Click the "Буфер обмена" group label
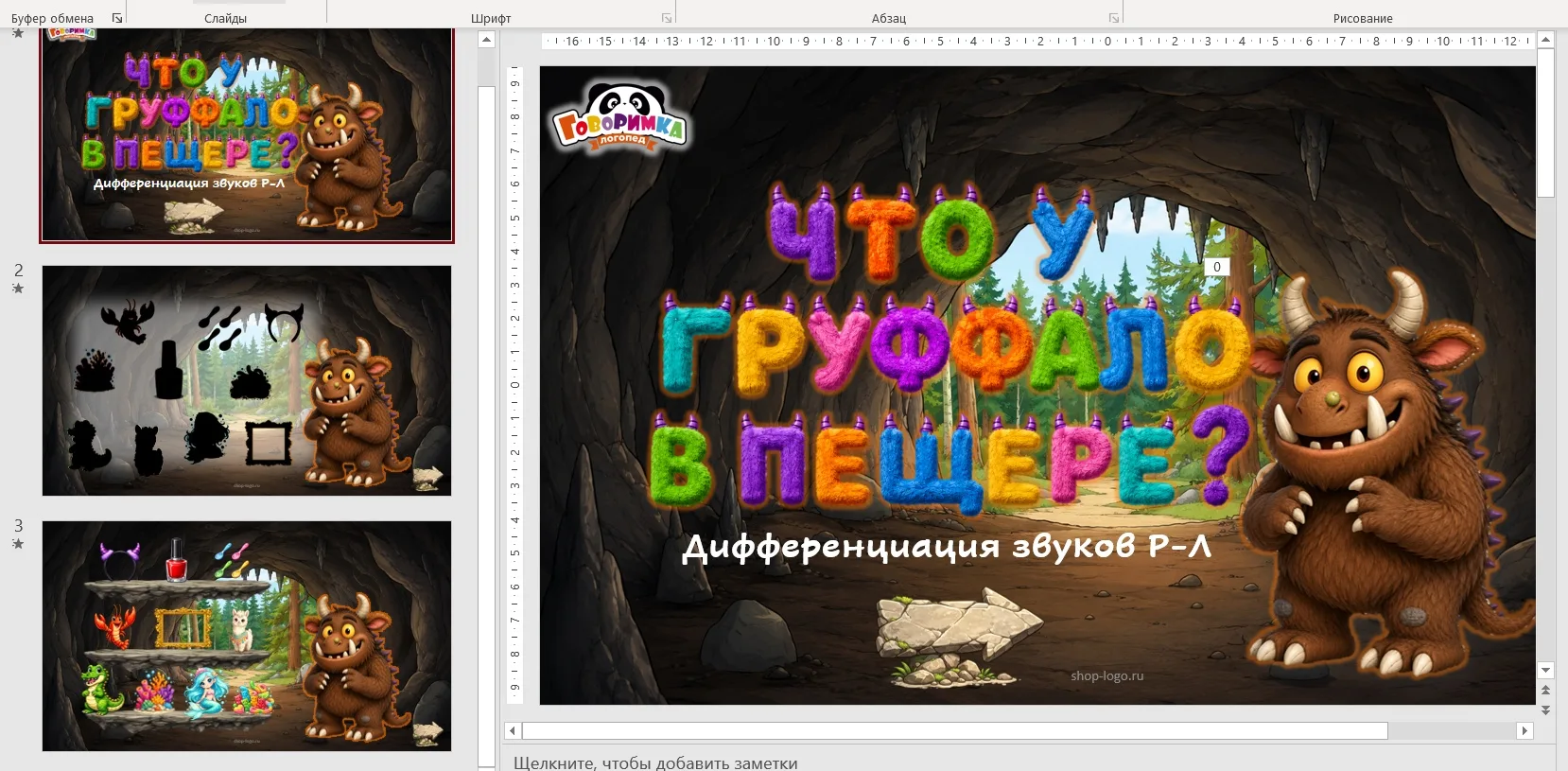 tap(52, 18)
